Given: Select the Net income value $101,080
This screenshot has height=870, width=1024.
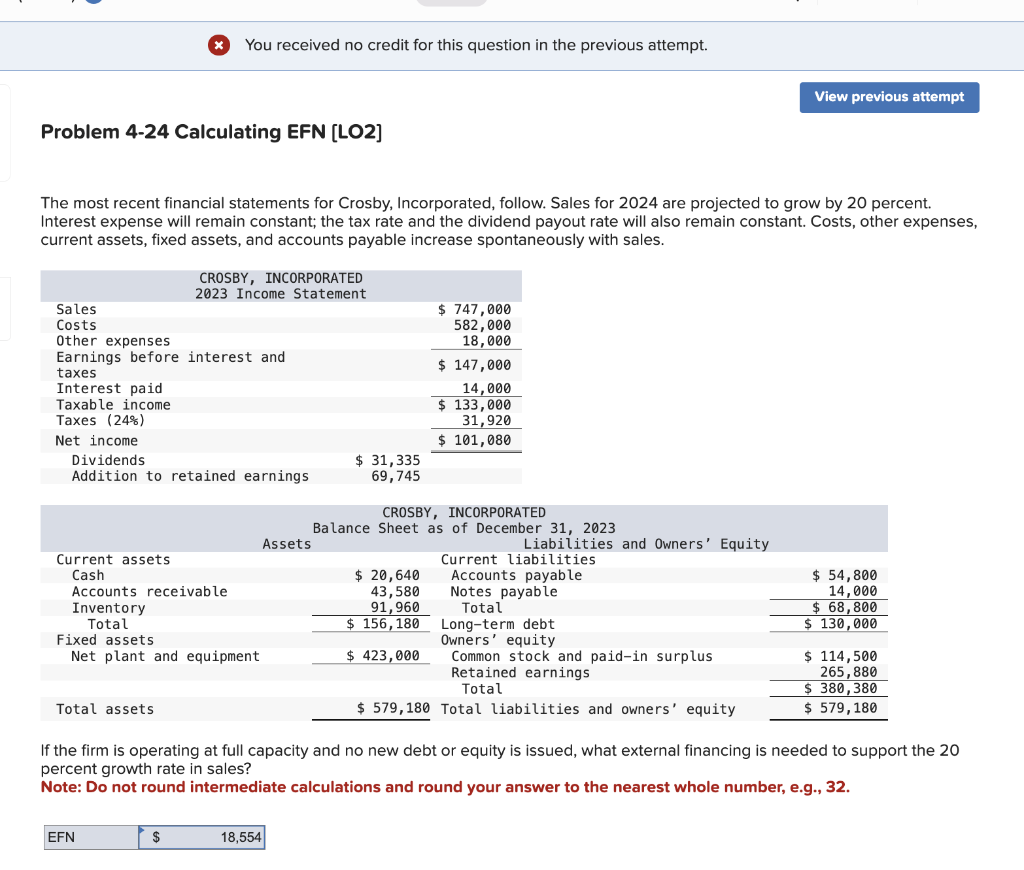Looking at the screenshot, I should (475, 441).
